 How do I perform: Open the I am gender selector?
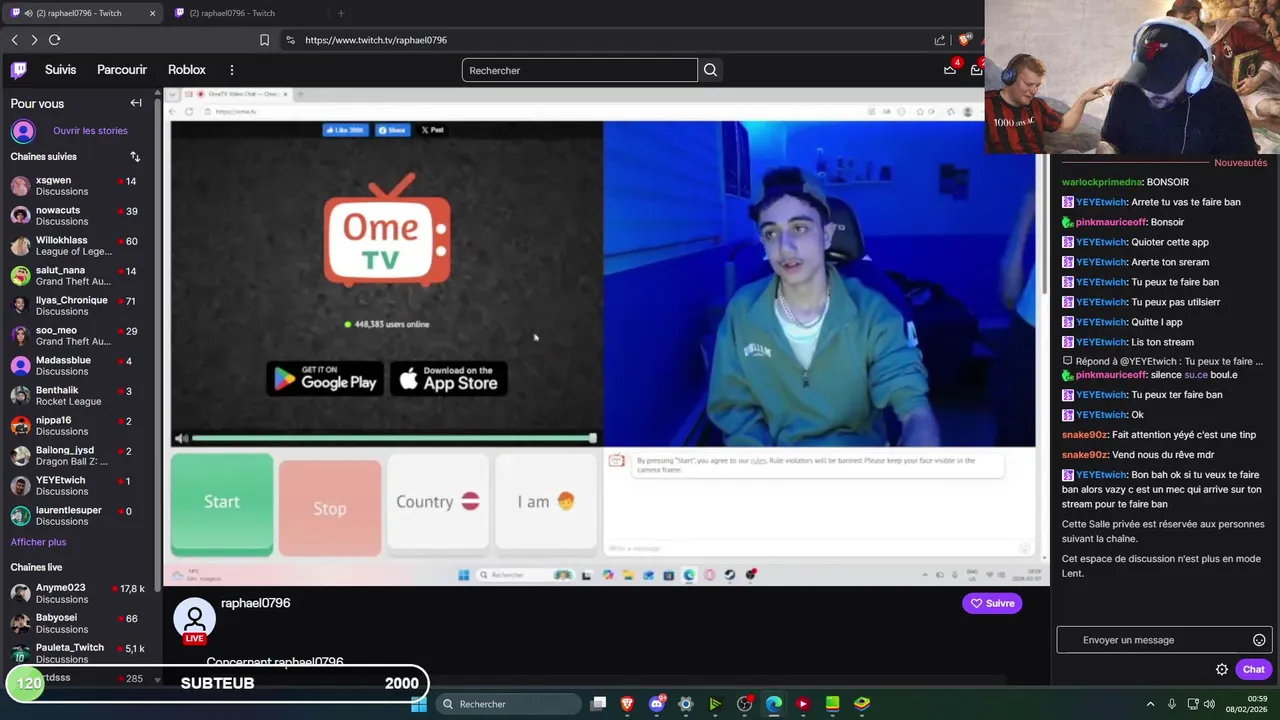coord(546,502)
